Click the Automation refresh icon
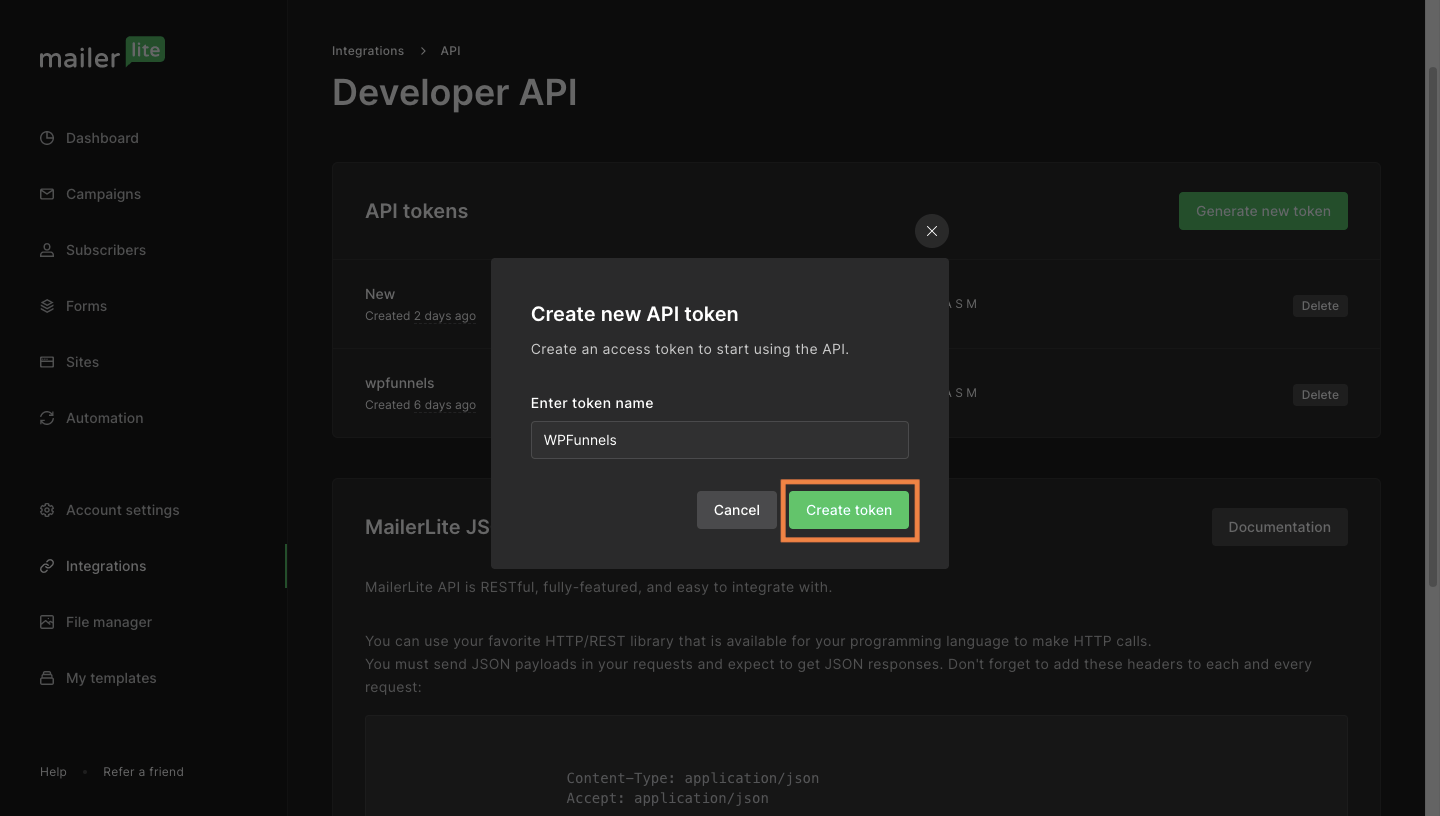This screenshot has width=1440, height=816. pos(47,418)
